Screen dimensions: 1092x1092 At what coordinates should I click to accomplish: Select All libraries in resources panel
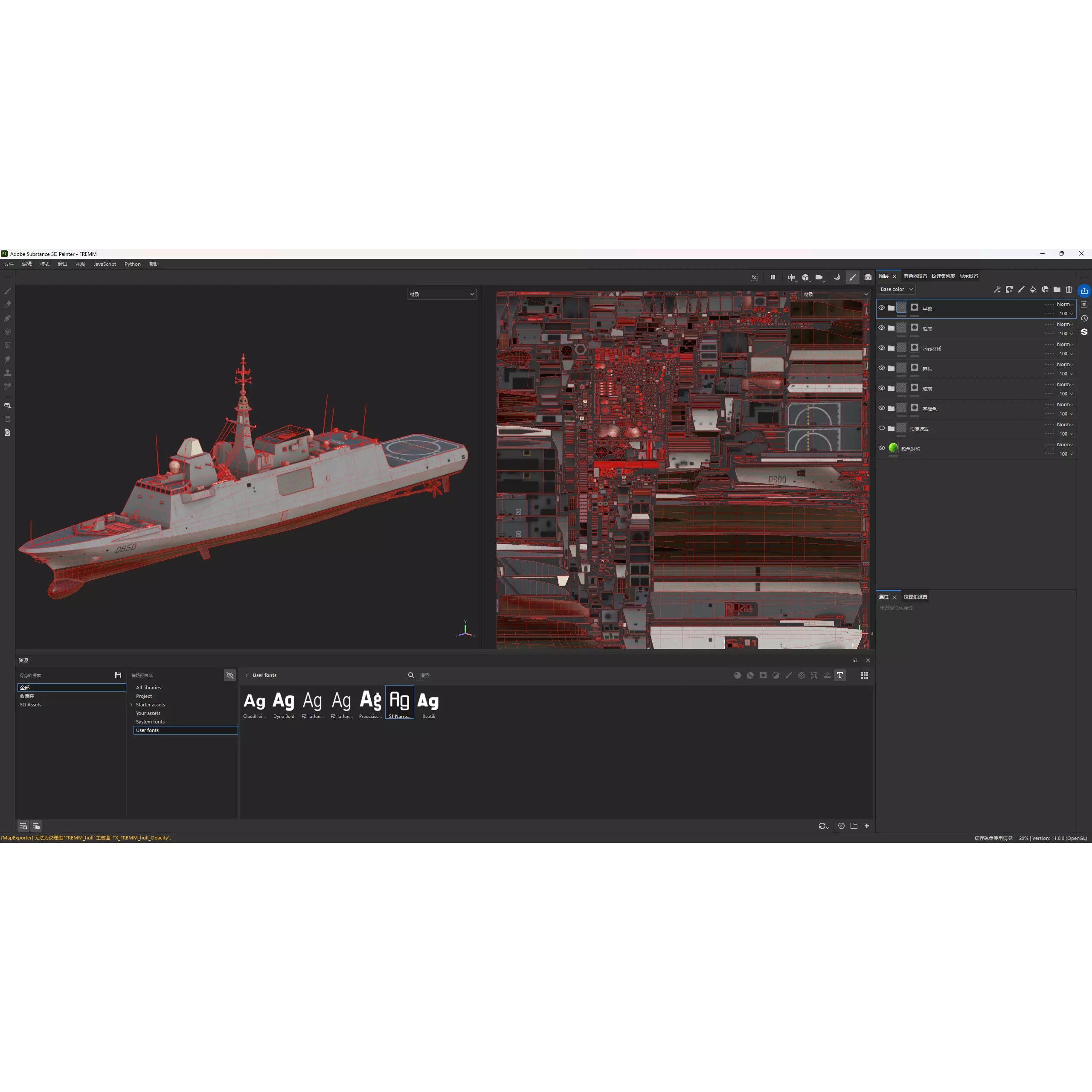[x=148, y=687]
